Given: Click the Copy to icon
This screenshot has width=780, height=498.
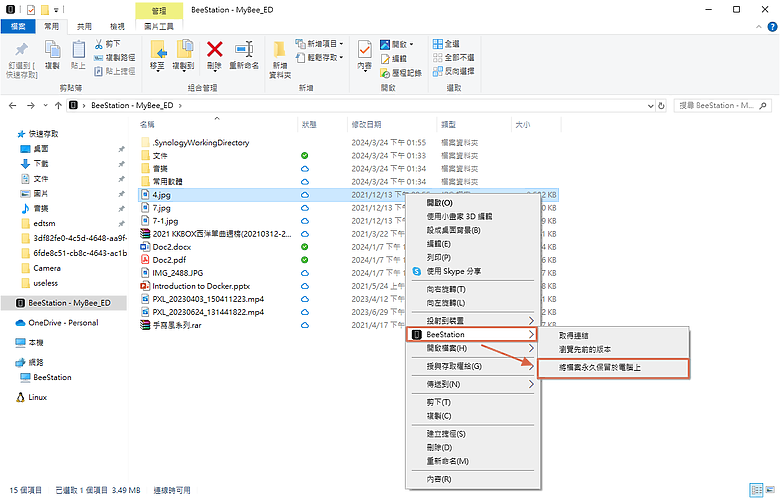Looking at the screenshot, I should coord(184,50).
